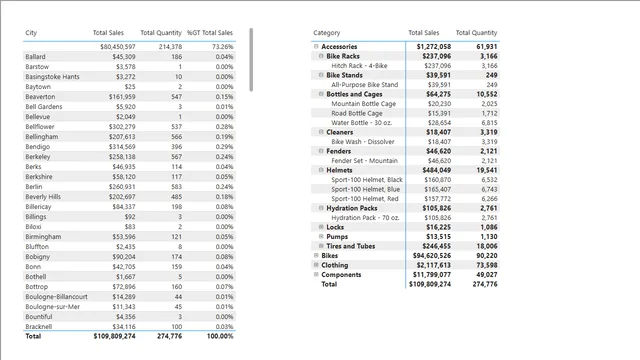
Task: Collapse the Accessories category
Action: [316, 47]
